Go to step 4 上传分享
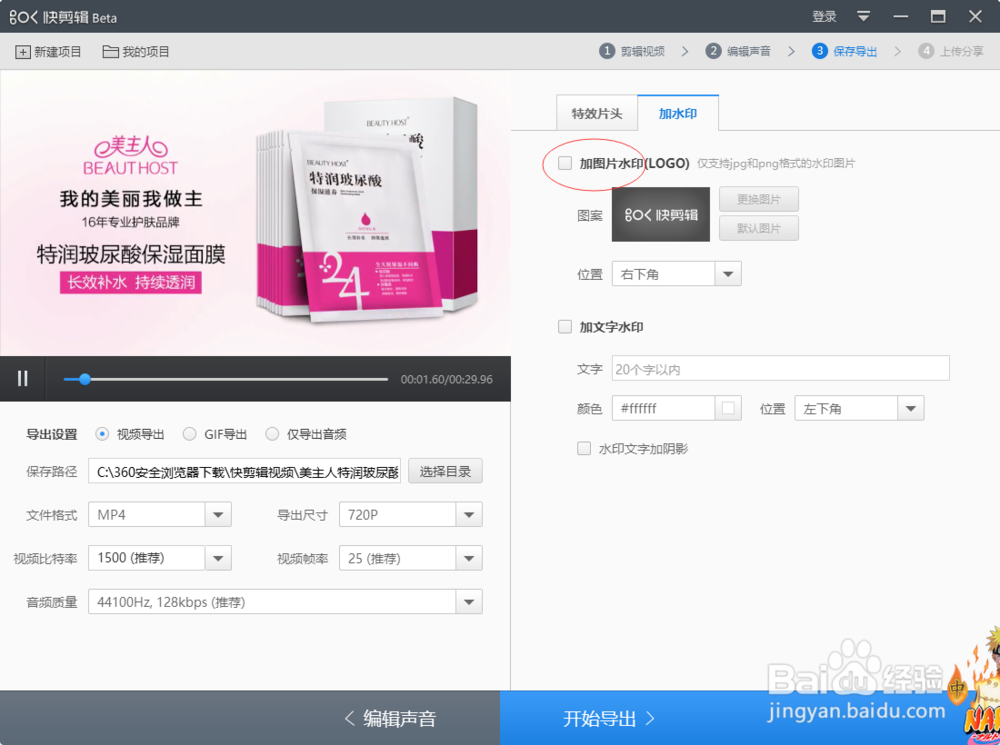Image resolution: width=1000 pixels, height=745 pixels. pos(951,51)
